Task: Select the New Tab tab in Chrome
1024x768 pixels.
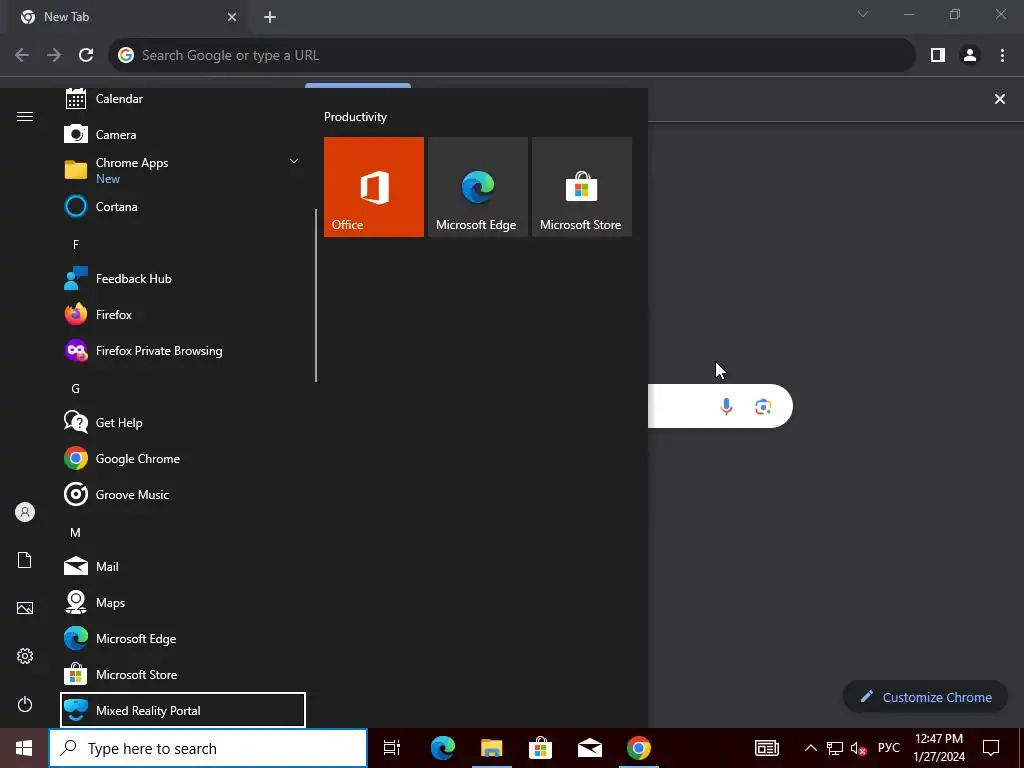Action: click(x=127, y=17)
